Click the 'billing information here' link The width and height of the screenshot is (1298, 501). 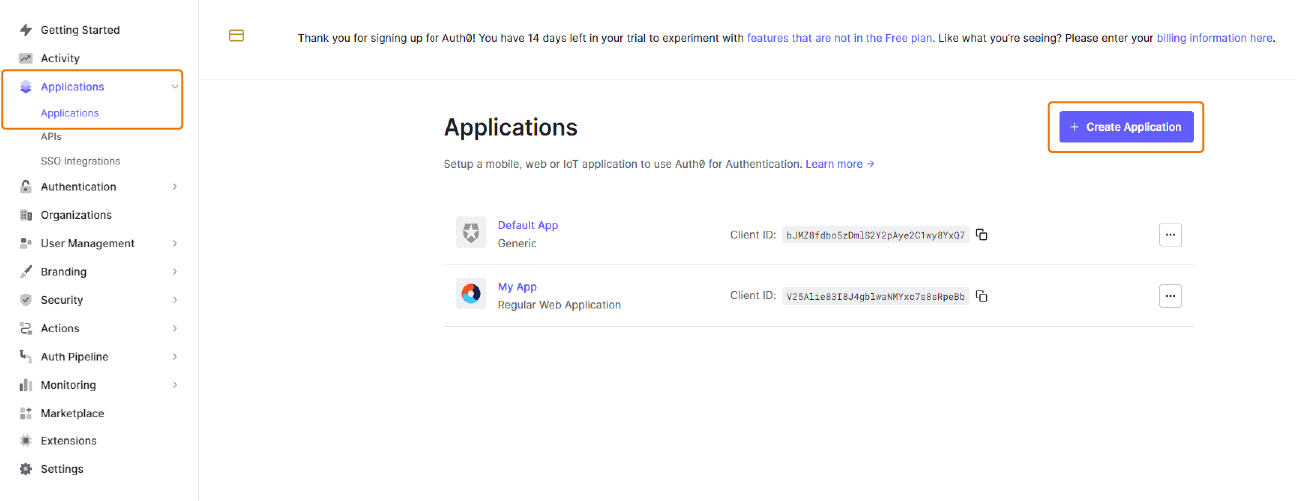[1215, 38]
